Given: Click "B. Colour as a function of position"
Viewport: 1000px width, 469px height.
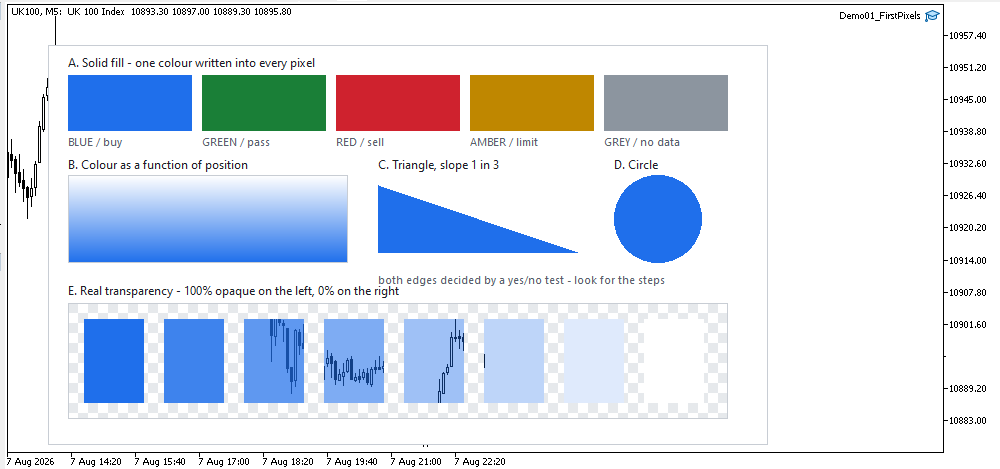Looking at the screenshot, I should click(158, 165).
